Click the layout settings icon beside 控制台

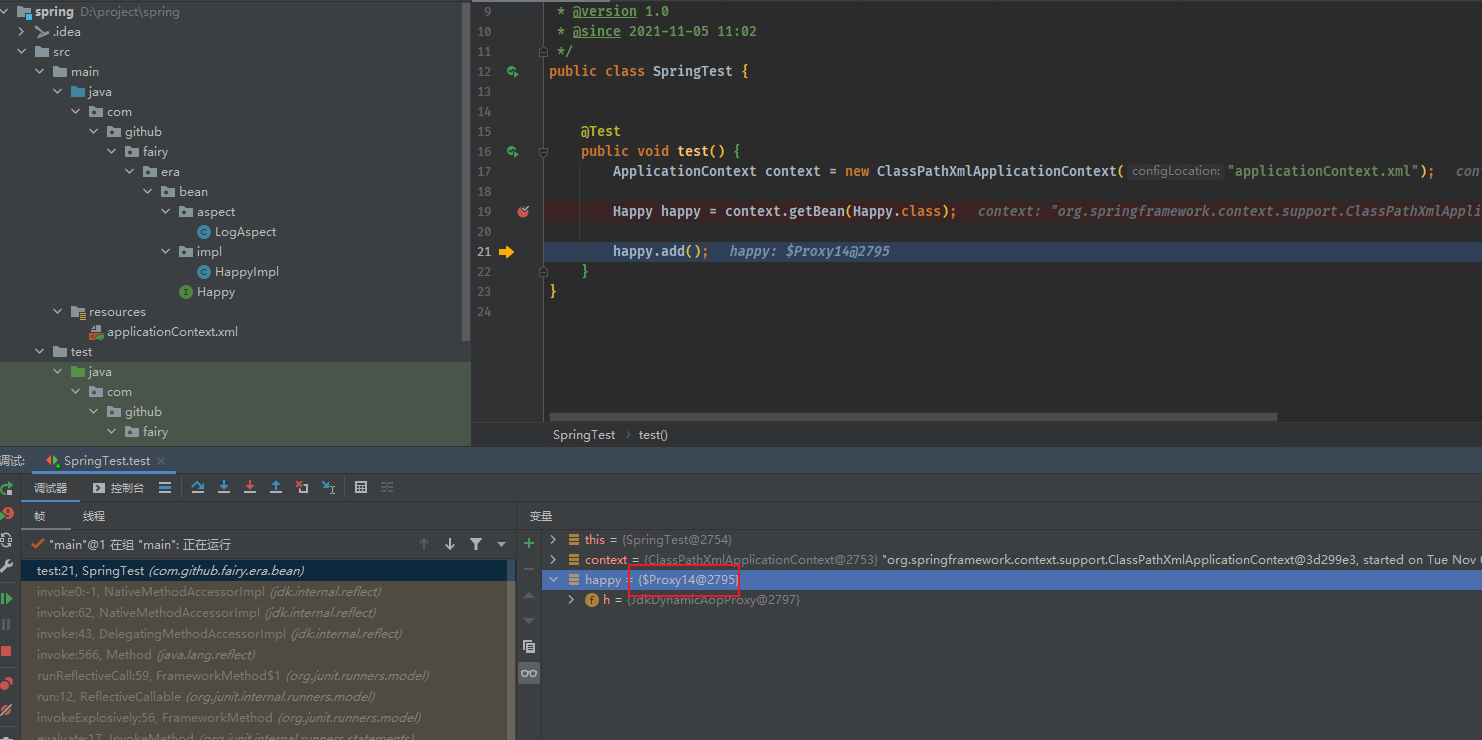(165, 487)
